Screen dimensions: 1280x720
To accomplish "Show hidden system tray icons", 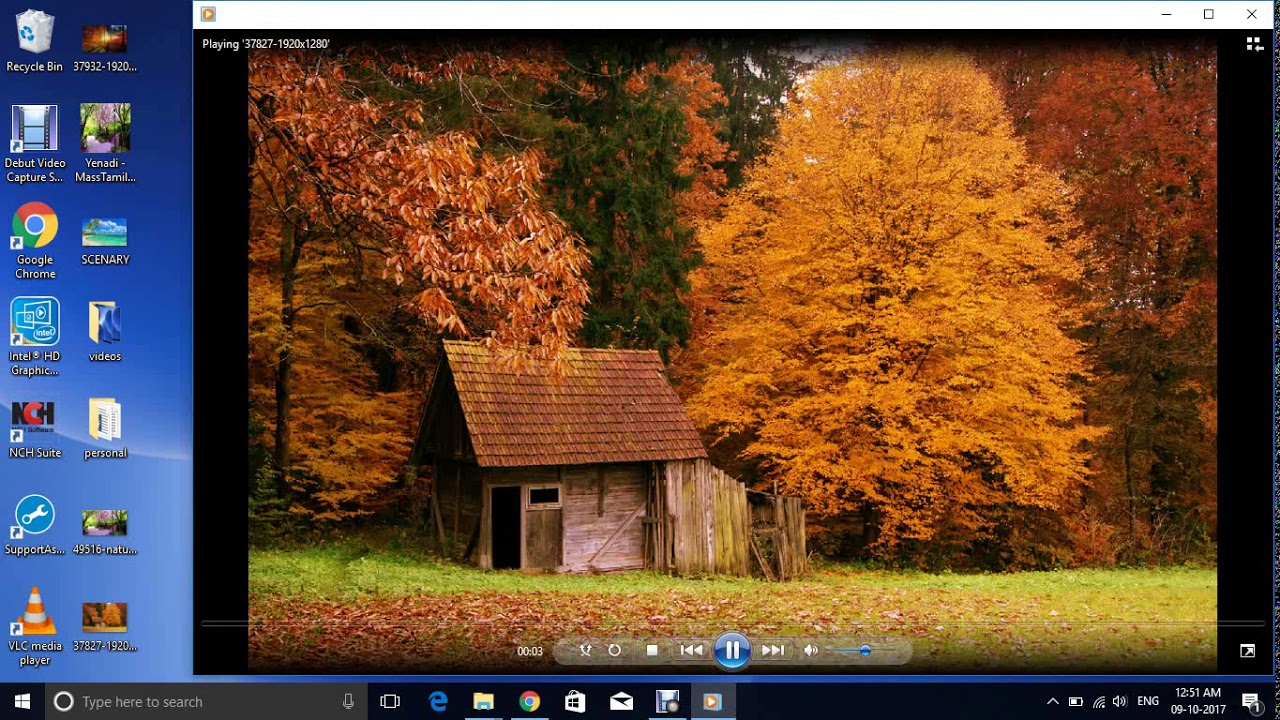I will pyautogui.click(x=1052, y=702).
